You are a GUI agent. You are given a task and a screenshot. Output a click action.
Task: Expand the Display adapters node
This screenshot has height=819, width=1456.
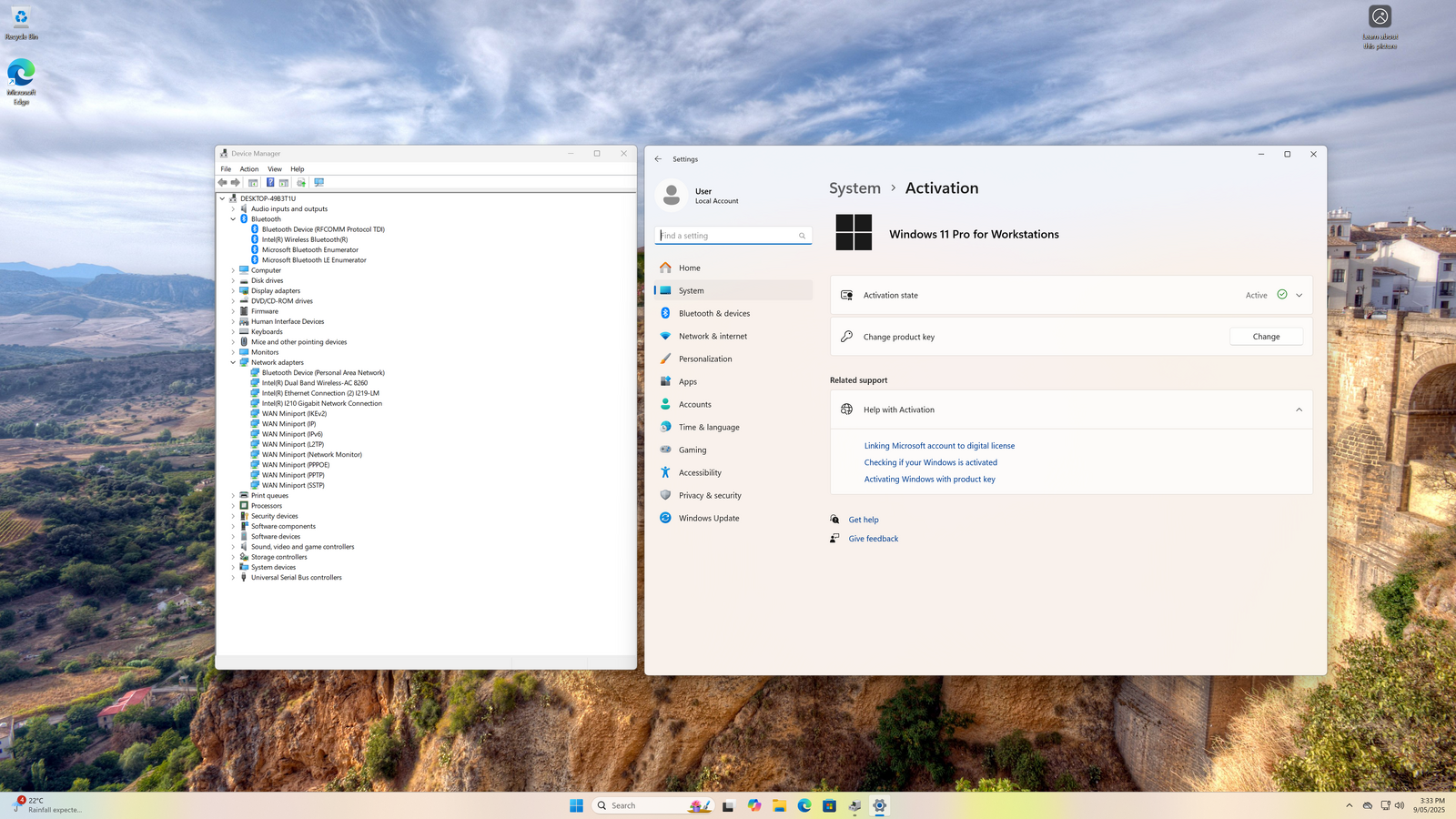click(233, 291)
